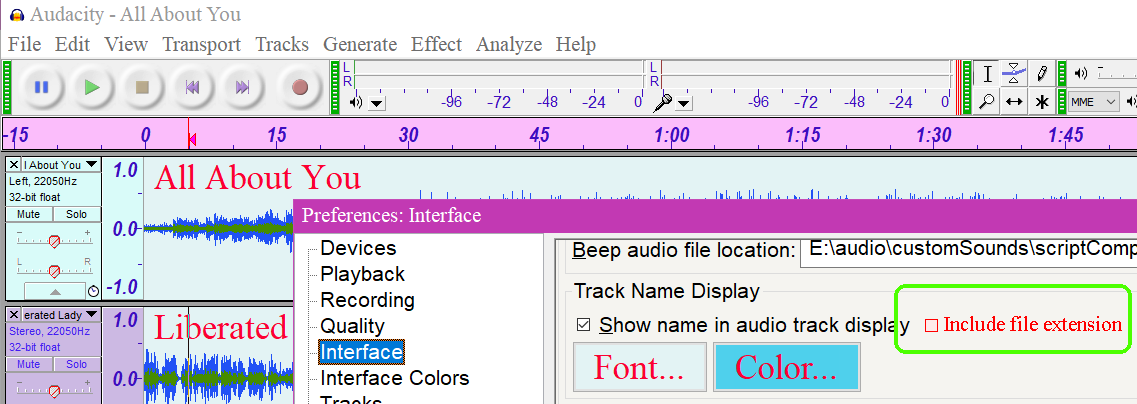
Task: Adjust gain slider on Liberated Lady track
Action: pos(53,392)
